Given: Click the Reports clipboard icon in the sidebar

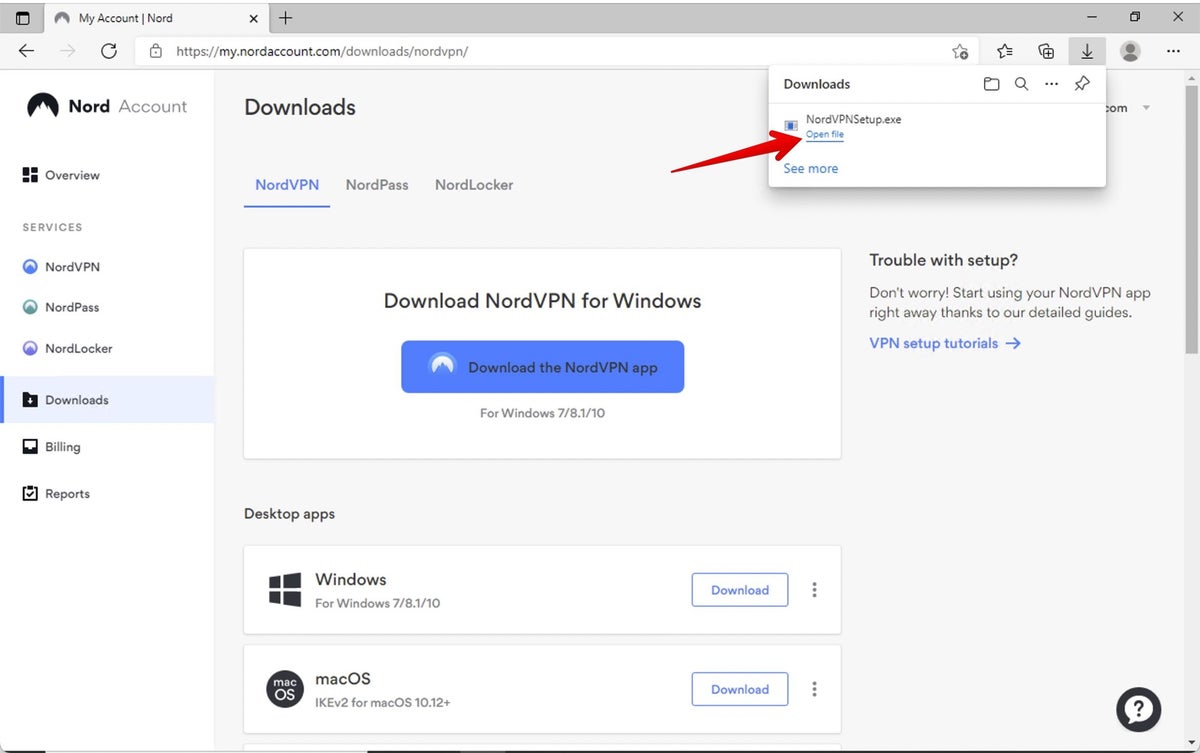Looking at the screenshot, I should [30, 493].
